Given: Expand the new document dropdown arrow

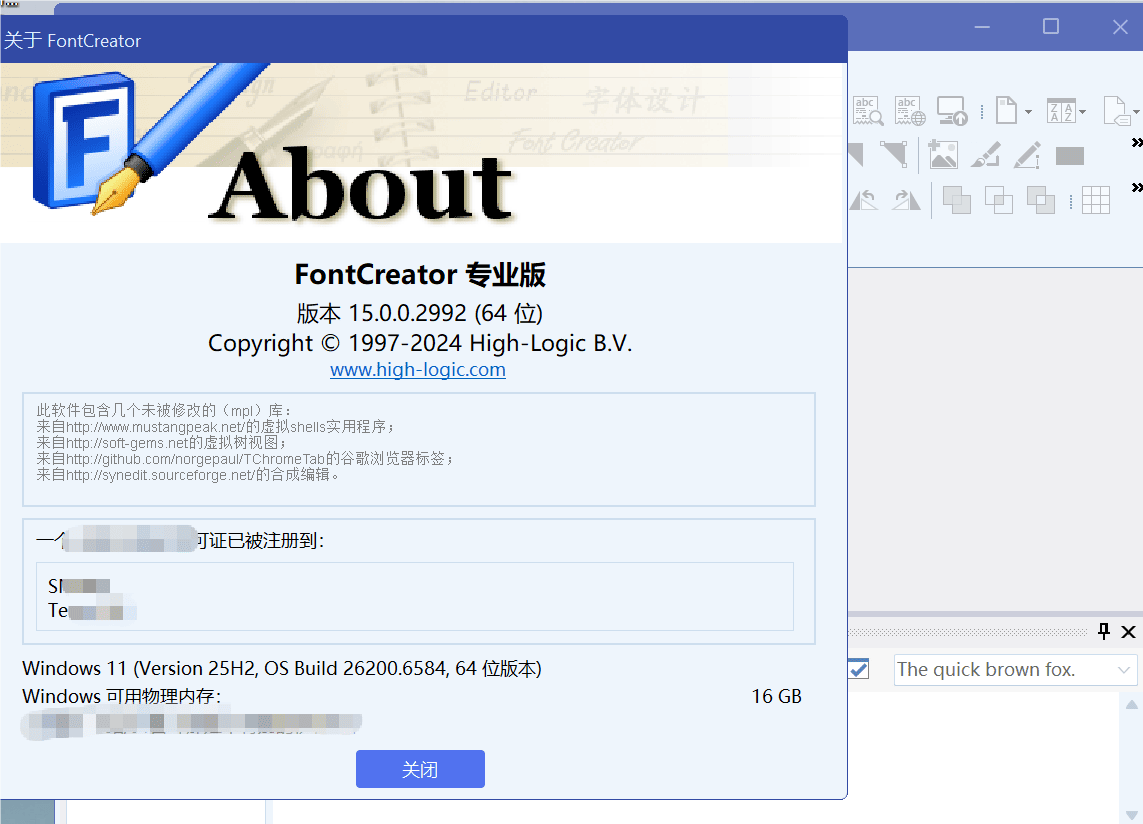Looking at the screenshot, I should (1028, 112).
